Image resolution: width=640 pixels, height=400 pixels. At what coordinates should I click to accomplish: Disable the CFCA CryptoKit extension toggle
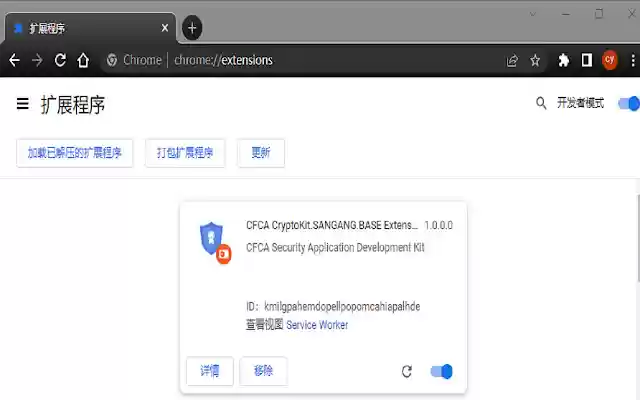(442, 371)
